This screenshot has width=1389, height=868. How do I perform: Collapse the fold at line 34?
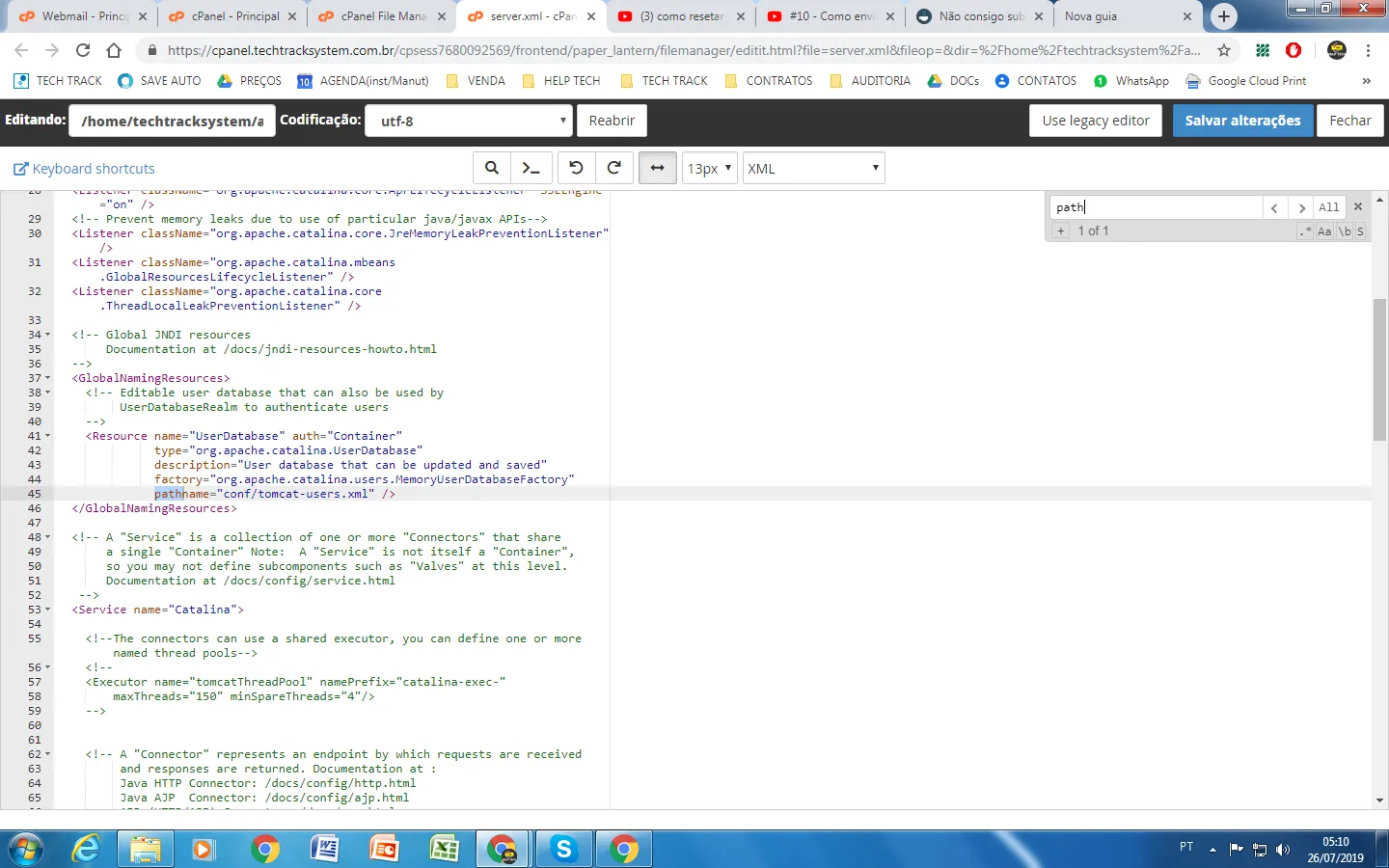coord(48,335)
